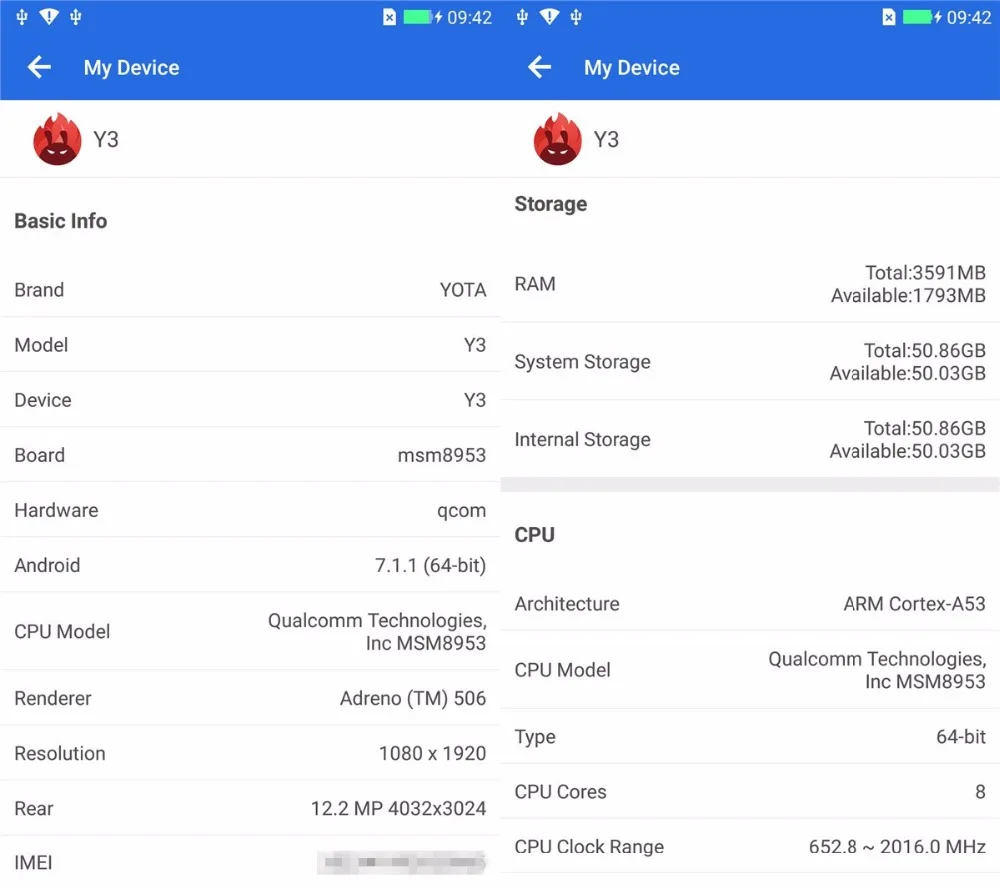1000x888 pixels.
Task: Tap the AnTuTu logo on the left screen
Action: coord(57,139)
